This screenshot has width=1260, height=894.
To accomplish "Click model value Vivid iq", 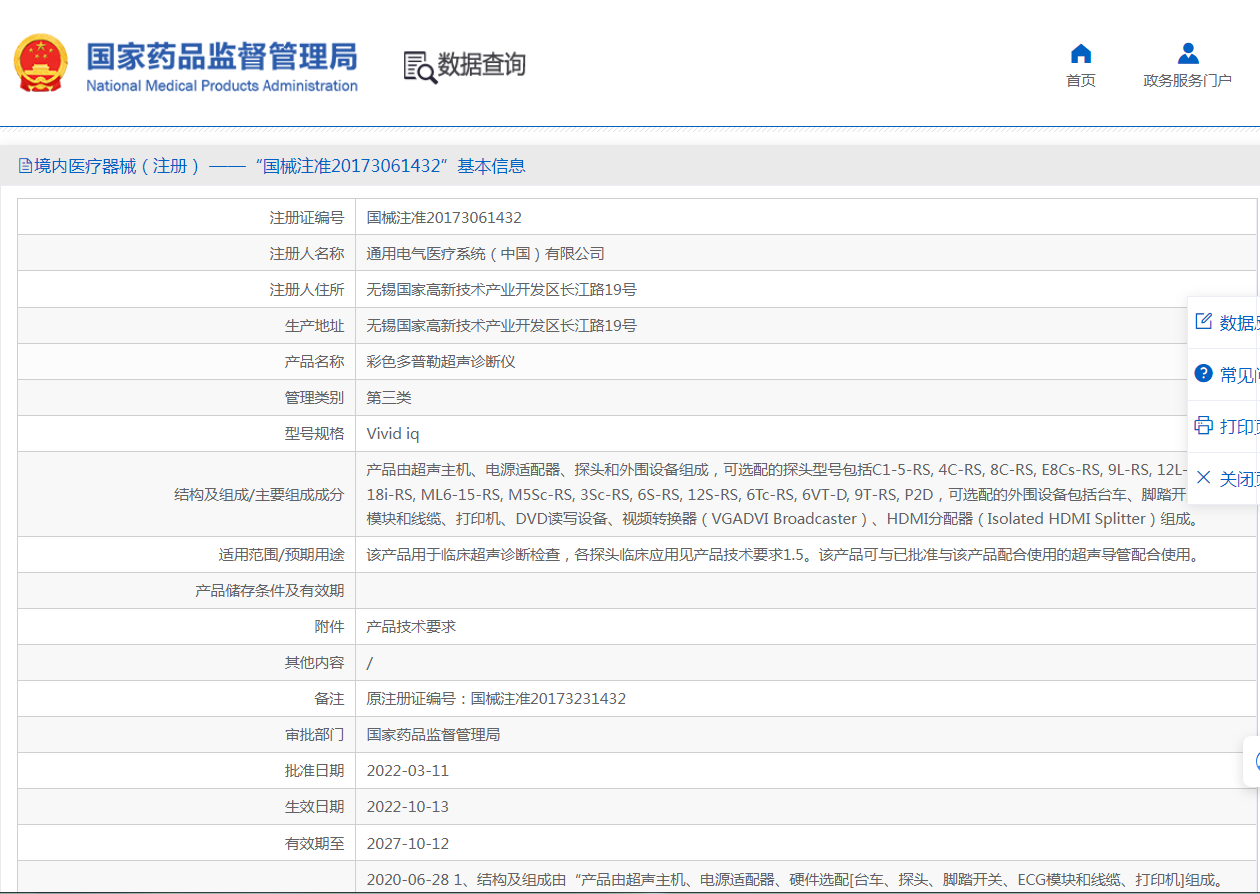I will 393,434.
